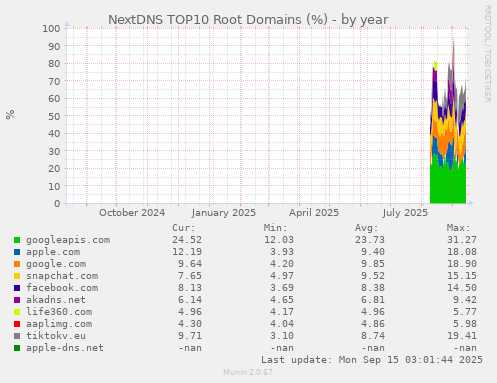This screenshot has height=383, width=497.
Task: Select the life360.com legend label
Action: pyautogui.click(x=59, y=312)
